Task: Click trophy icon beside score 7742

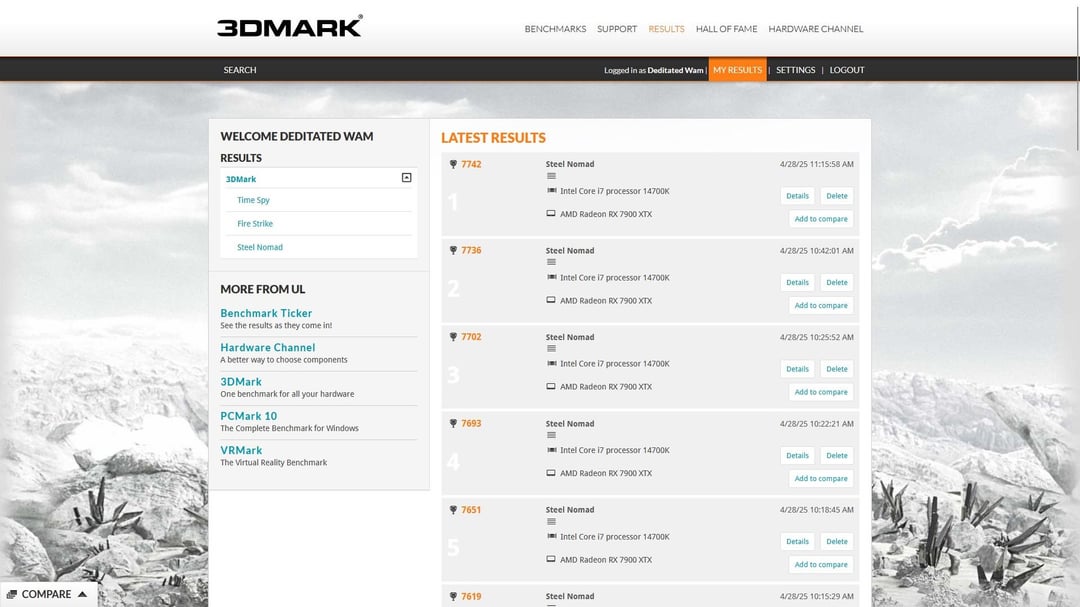Action: (453, 164)
